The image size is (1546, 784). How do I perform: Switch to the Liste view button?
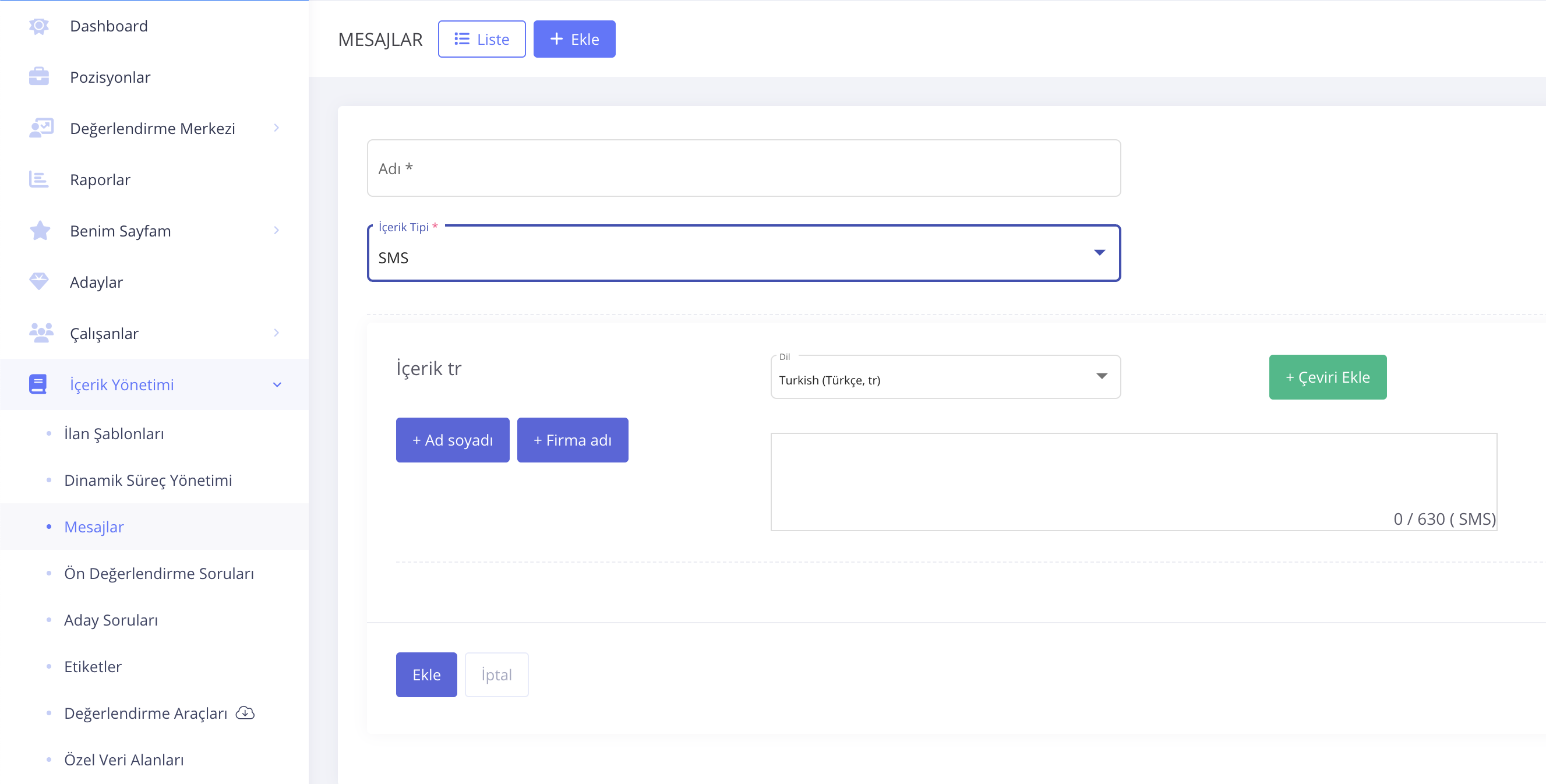point(481,39)
